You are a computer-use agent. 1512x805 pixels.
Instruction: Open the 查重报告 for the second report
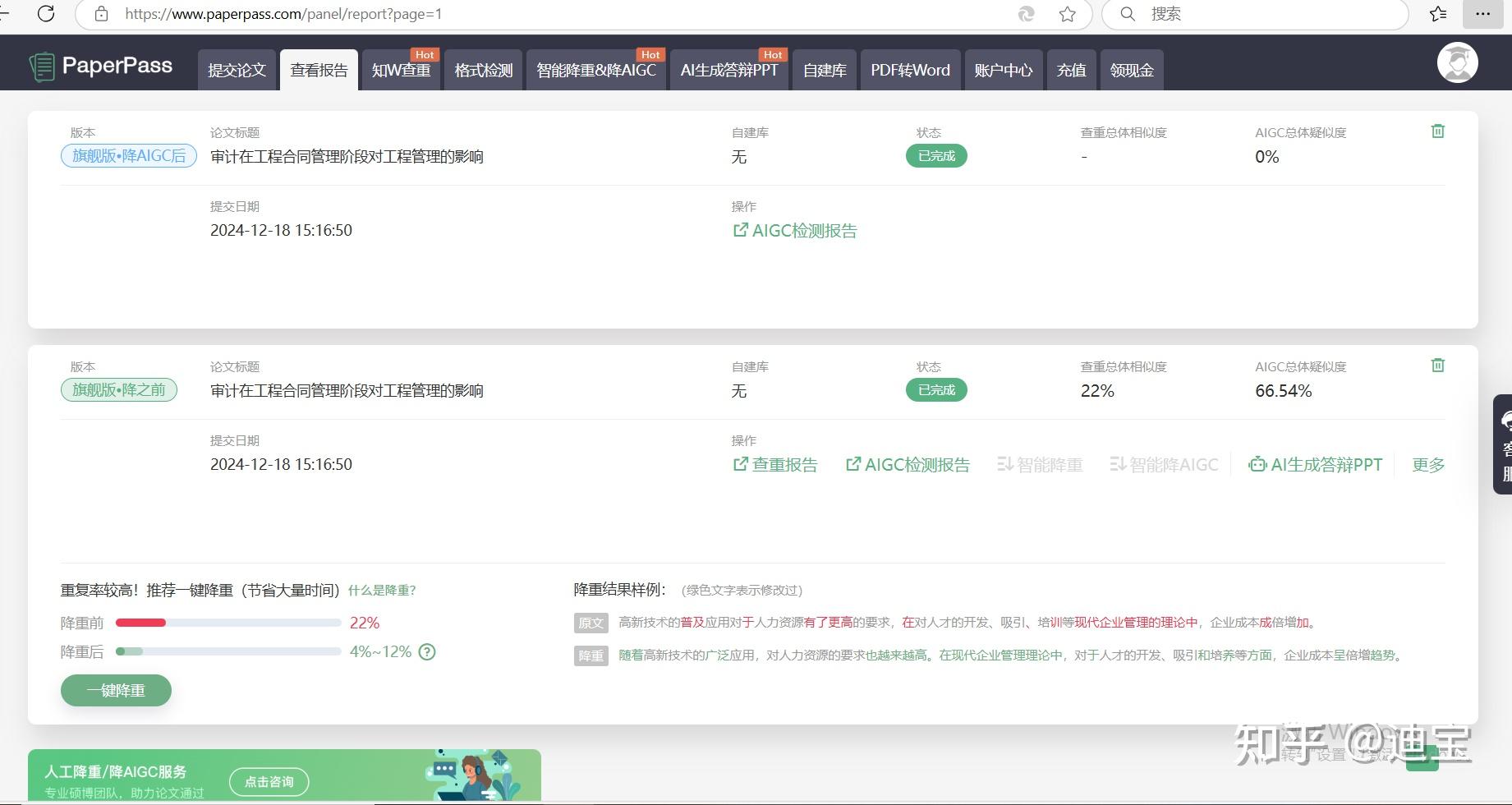[x=775, y=464]
